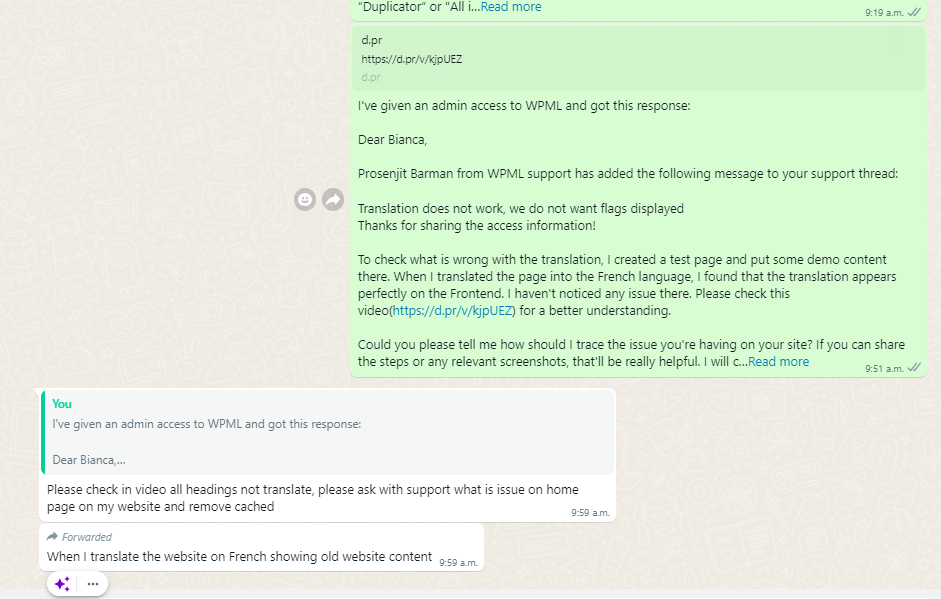Click the emoji reaction smiley icon
The image size is (941, 599).
(x=305, y=199)
